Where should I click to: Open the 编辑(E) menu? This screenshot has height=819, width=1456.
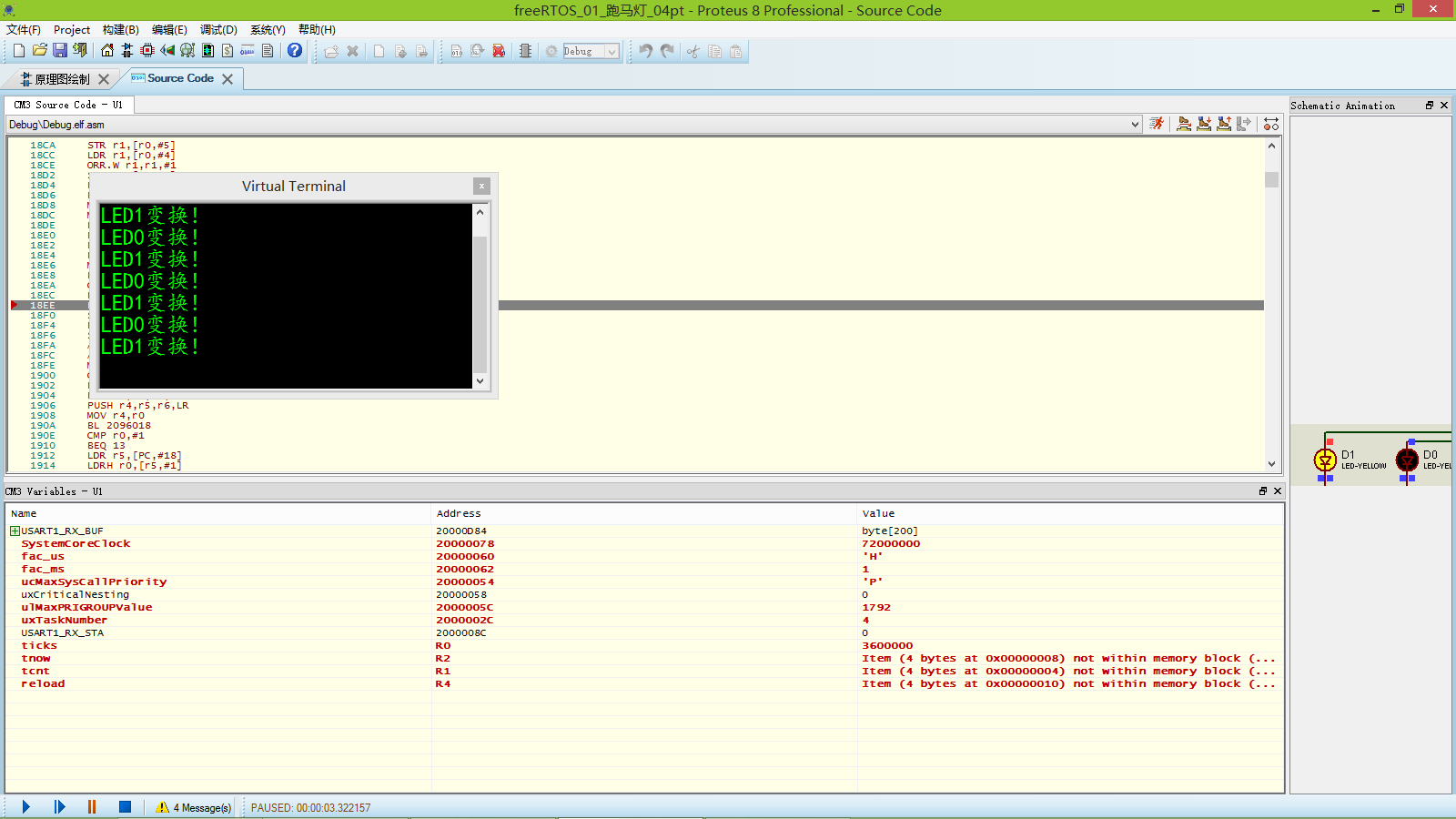point(169,29)
